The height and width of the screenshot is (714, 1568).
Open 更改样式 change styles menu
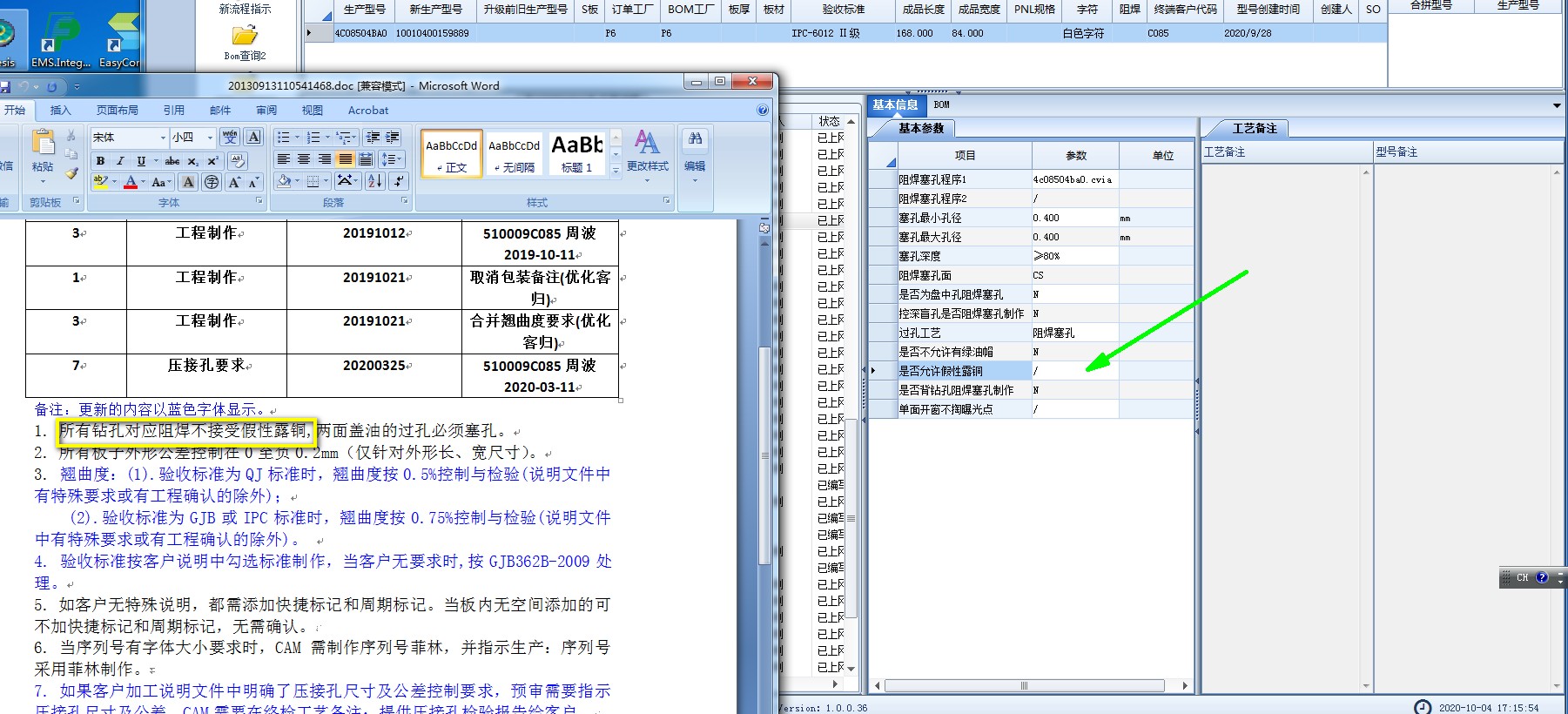click(647, 155)
